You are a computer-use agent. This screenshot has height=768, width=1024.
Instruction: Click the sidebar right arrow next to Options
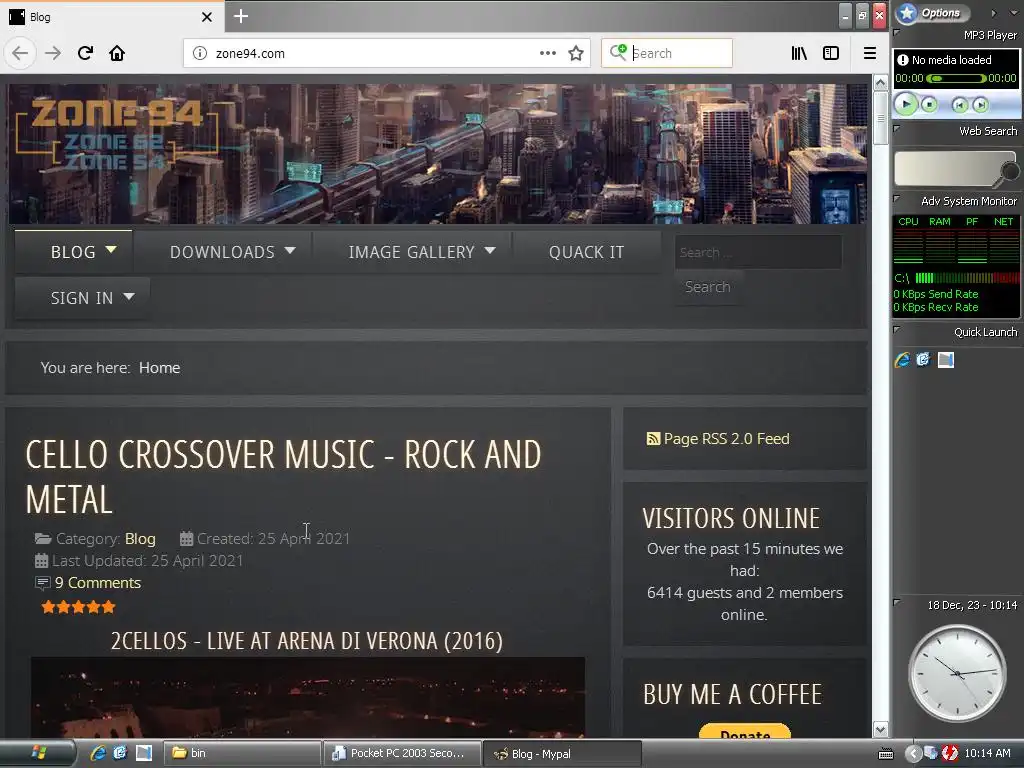[x=994, y=12]
